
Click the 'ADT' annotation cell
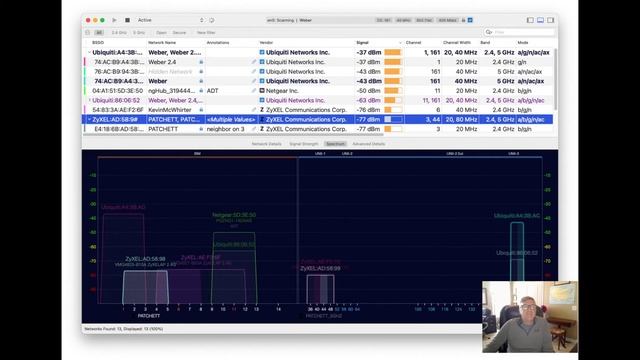coord(213,91)
